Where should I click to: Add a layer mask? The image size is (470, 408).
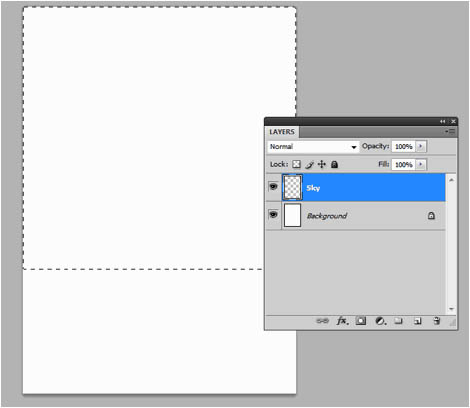point(360,321)
